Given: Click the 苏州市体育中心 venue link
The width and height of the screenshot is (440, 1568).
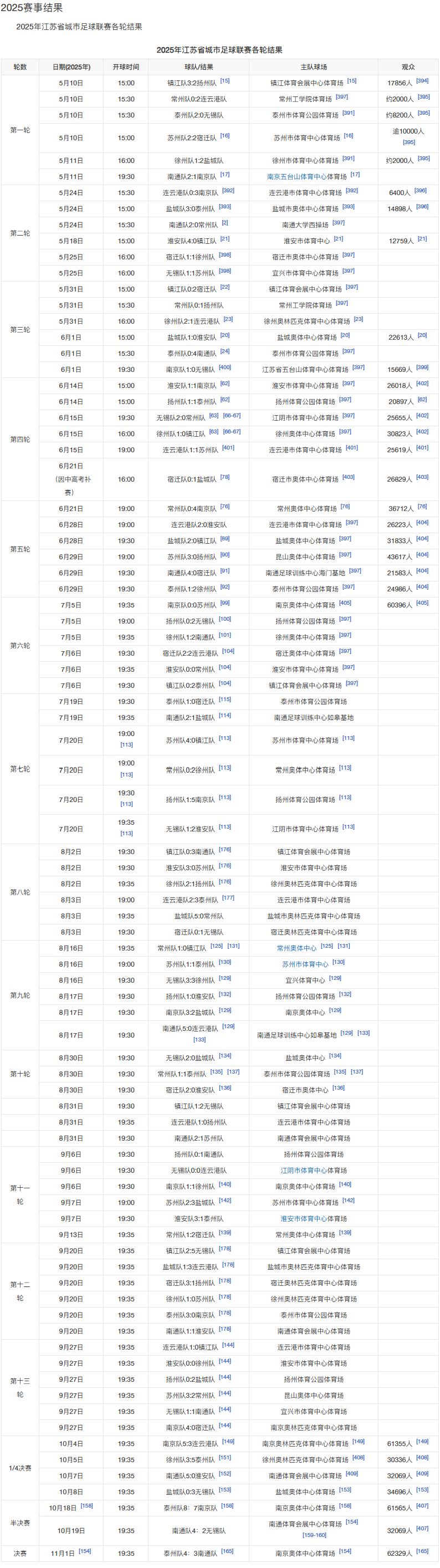Looking at the screenshot, I should pos(305,964).
